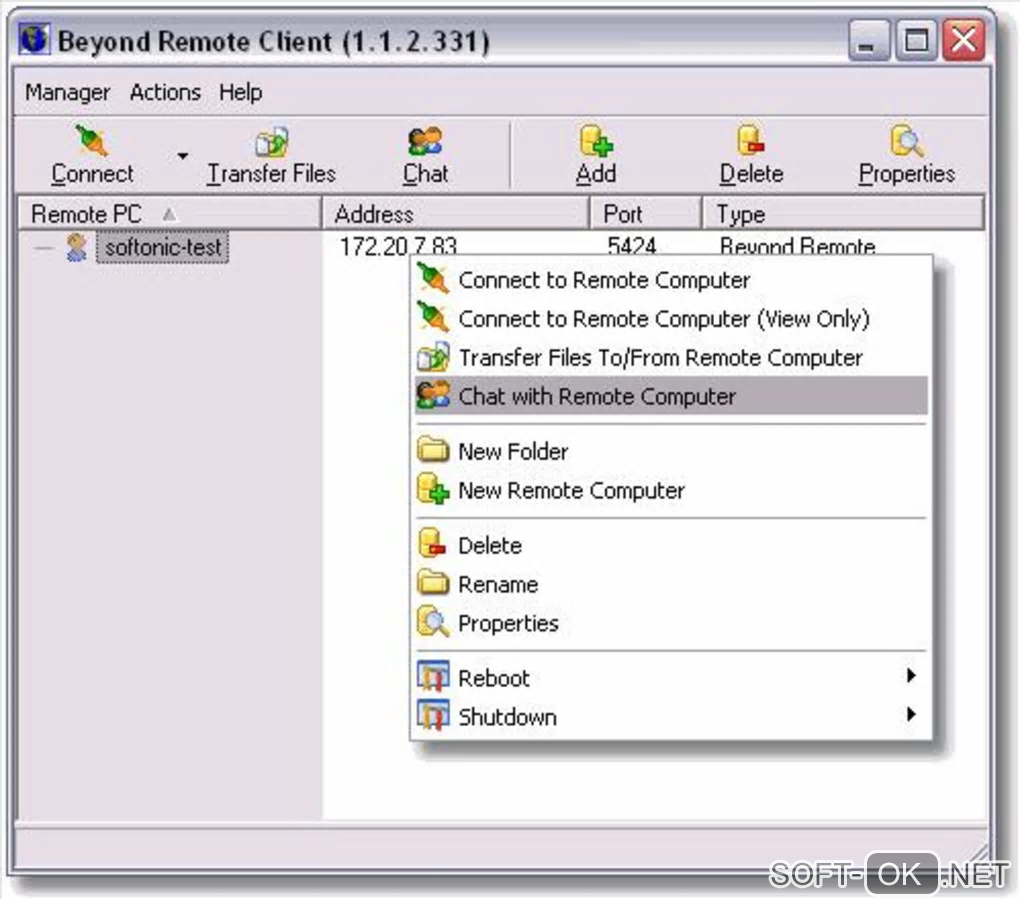Minimize the Beyond Remote Client window
Viewport: 1020px width, 899px height.
pyautogui.click(x=868, y=40)
